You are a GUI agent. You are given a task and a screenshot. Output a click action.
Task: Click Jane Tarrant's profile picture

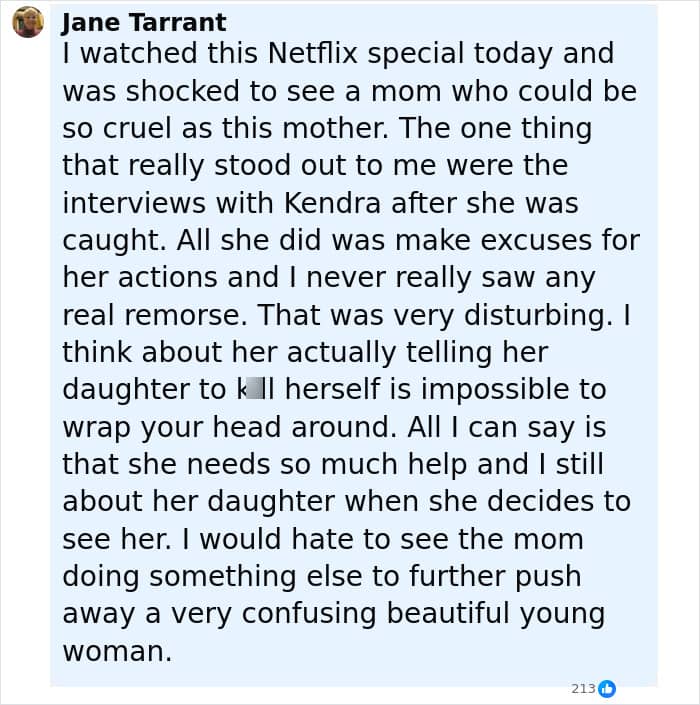tap(28, 21)
